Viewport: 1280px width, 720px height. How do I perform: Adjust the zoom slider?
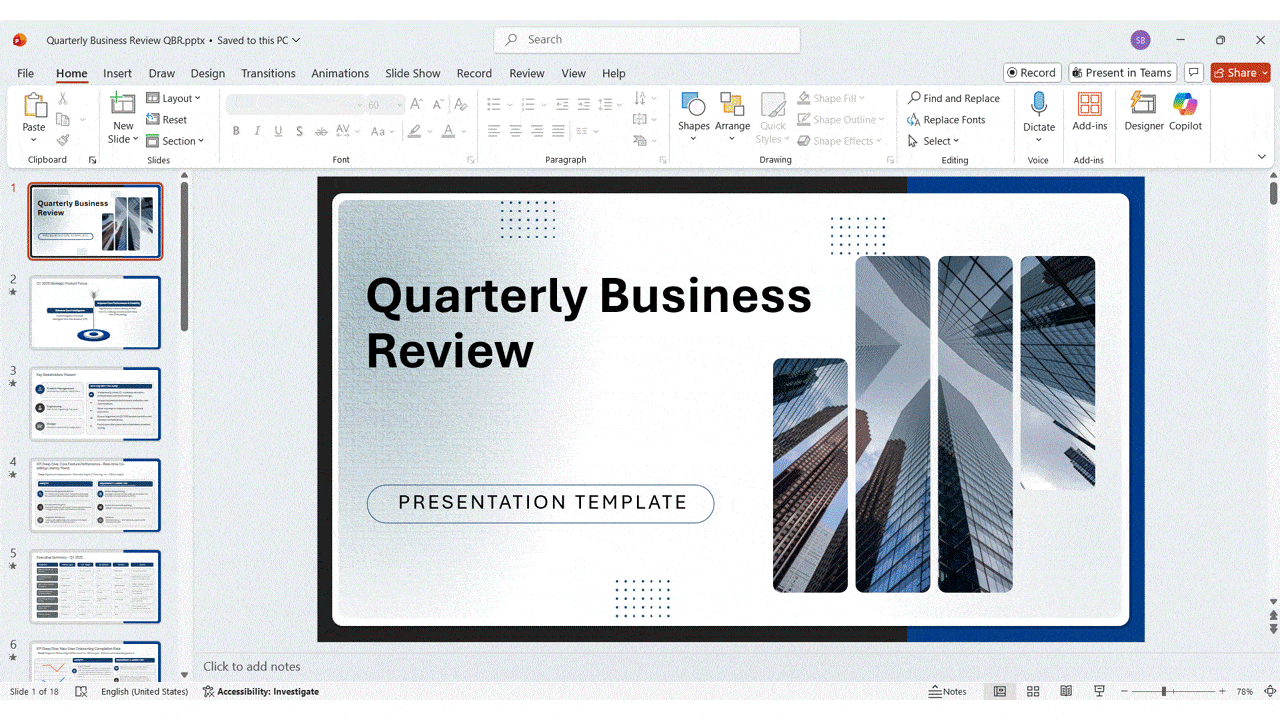pyautogui.click(x=1166, y=691)
